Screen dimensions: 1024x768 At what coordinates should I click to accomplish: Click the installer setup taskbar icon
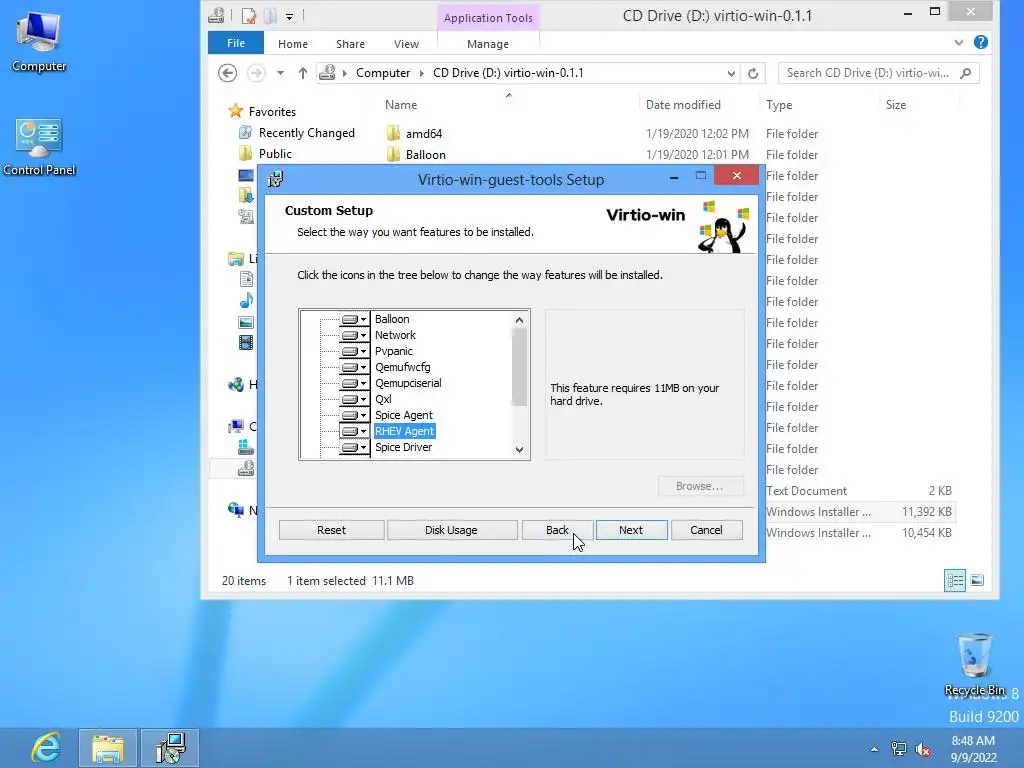point(170,748)
